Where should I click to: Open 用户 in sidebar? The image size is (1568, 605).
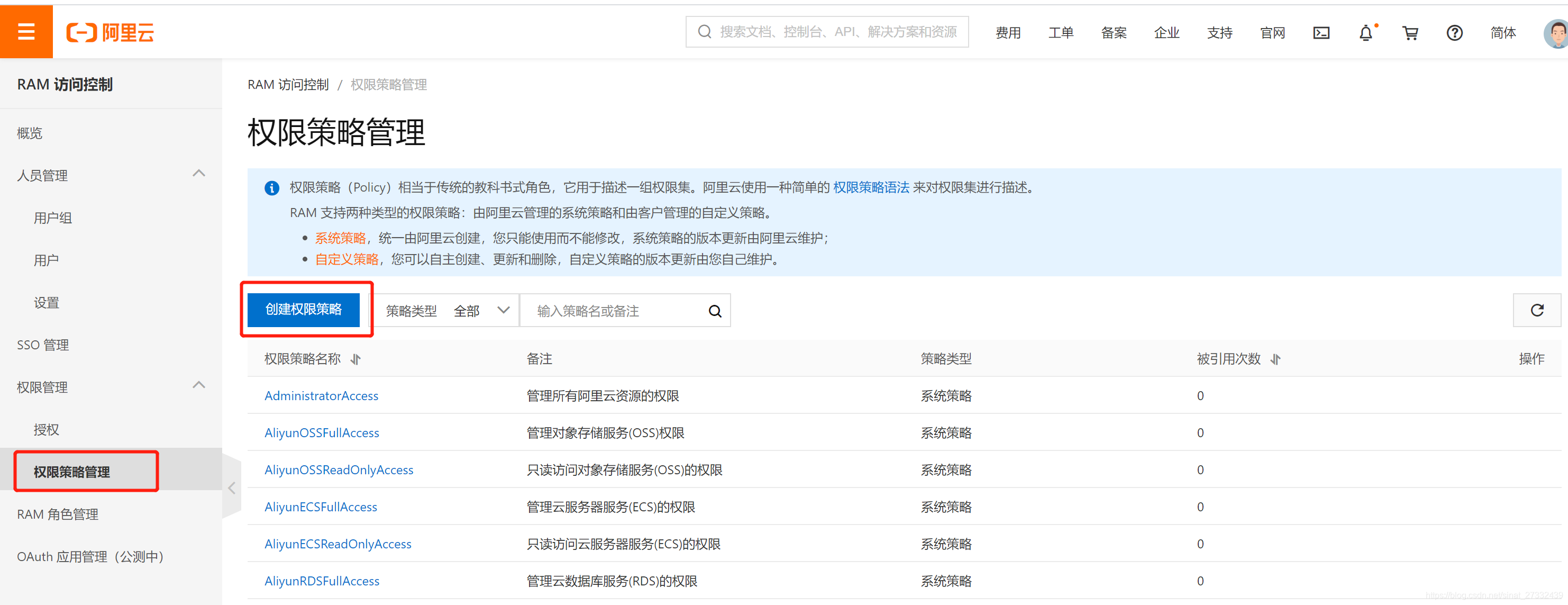coord(46,260)
